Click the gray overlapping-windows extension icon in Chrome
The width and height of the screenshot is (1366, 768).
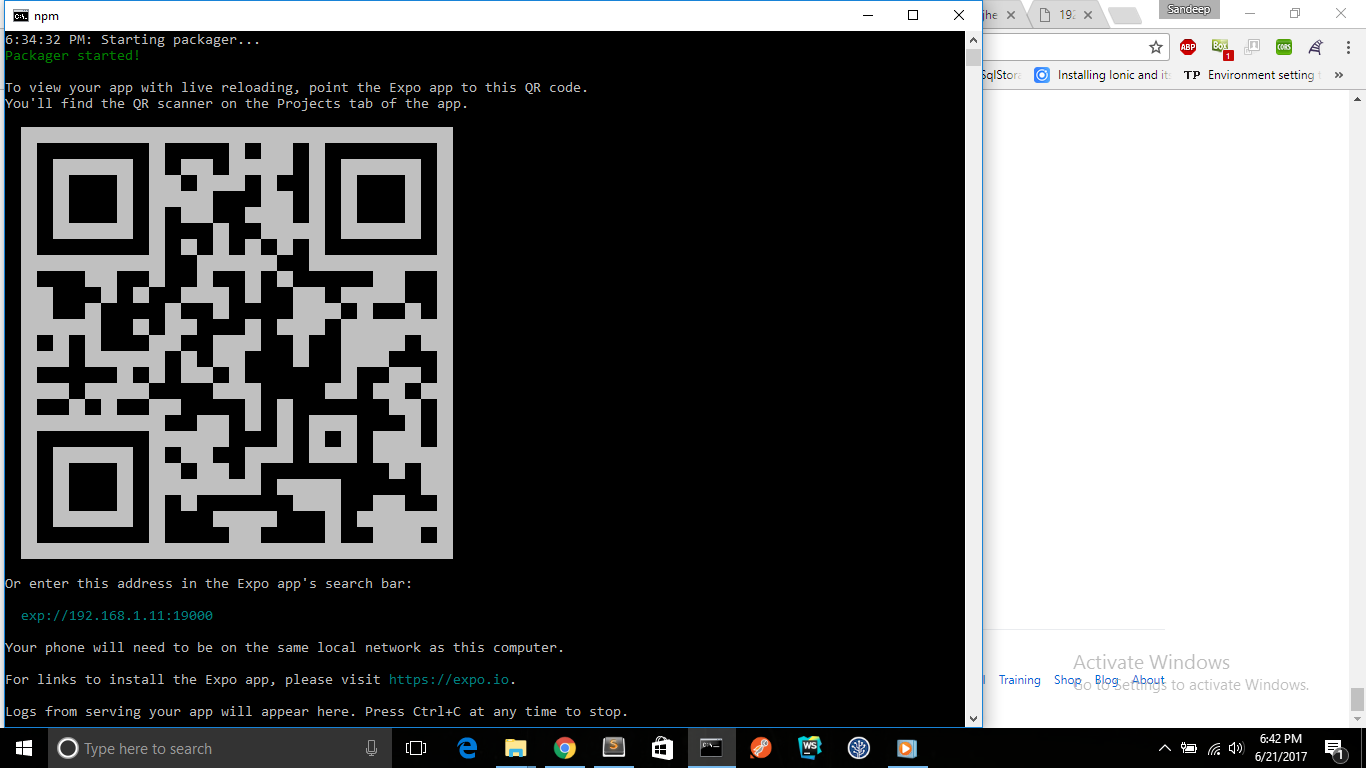1251,47
